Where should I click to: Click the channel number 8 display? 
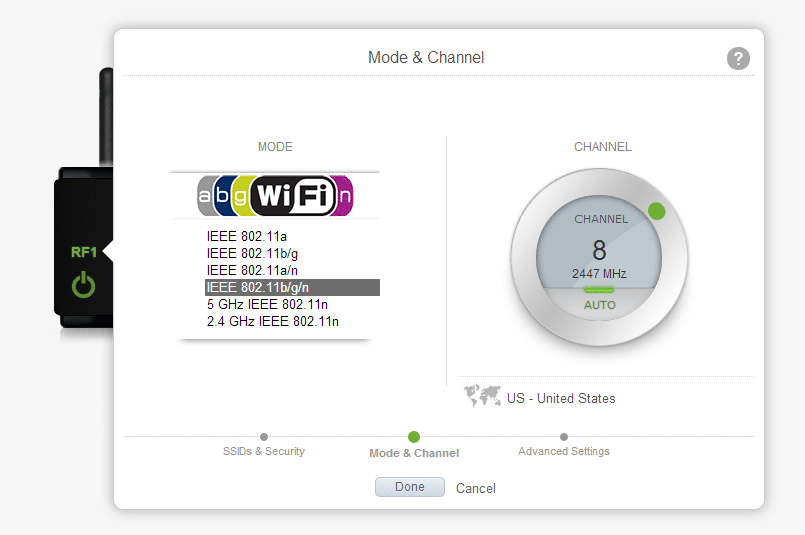(599, 250)
